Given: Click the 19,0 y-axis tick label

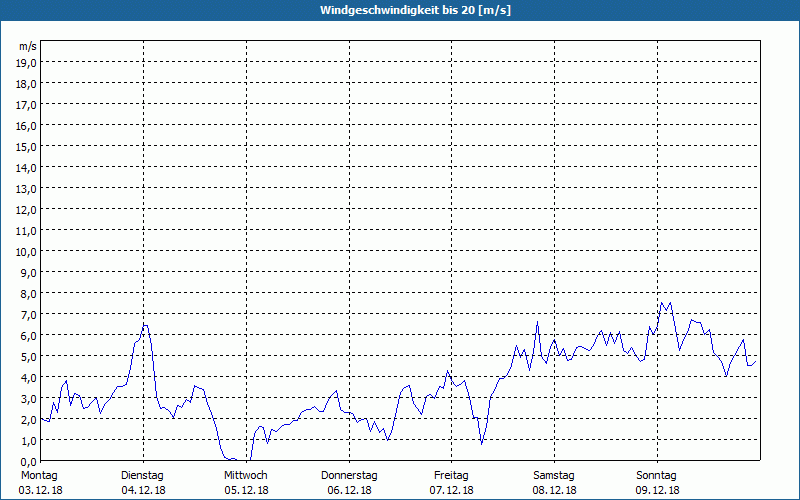Looking at the screenshot, I should (x=26, y=63).
